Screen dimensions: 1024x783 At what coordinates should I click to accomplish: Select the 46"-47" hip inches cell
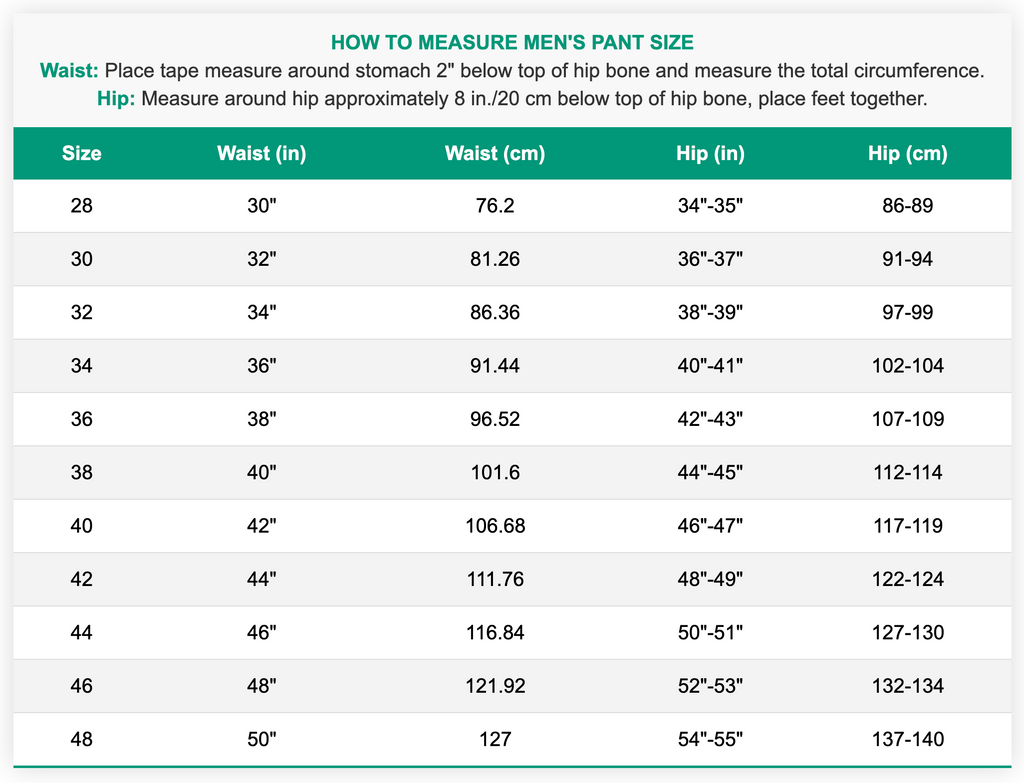pyautogui.click(x=710, y=526)
